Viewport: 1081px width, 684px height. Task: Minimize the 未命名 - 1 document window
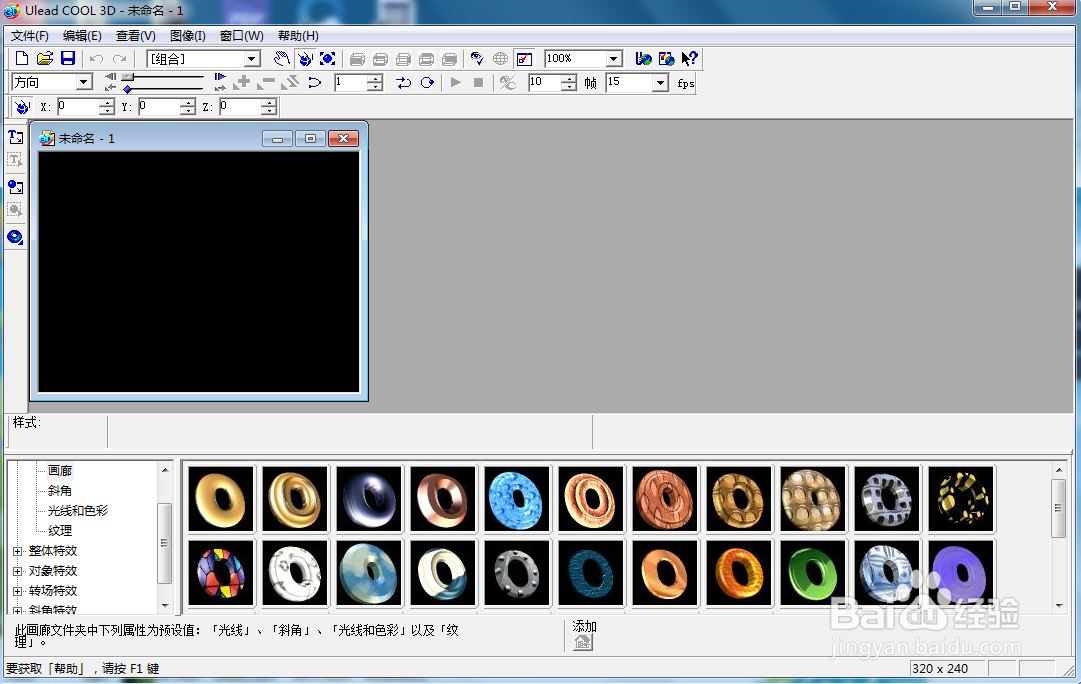point(278,139)
